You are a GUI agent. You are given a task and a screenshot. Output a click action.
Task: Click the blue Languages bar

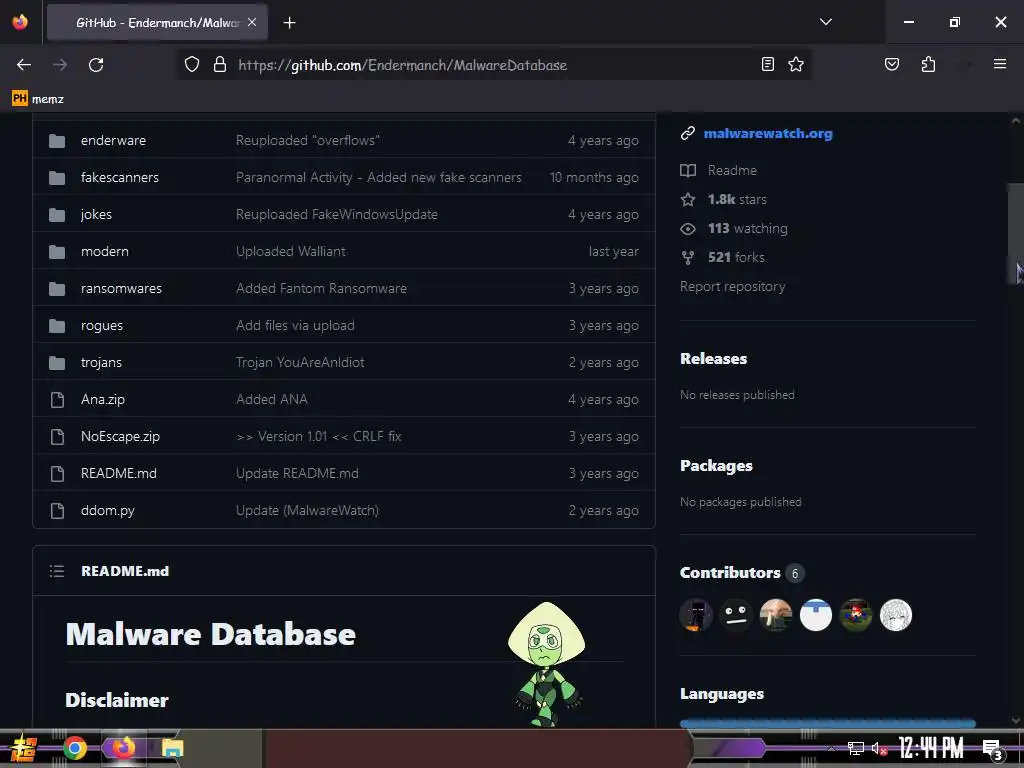coord(827,724)
